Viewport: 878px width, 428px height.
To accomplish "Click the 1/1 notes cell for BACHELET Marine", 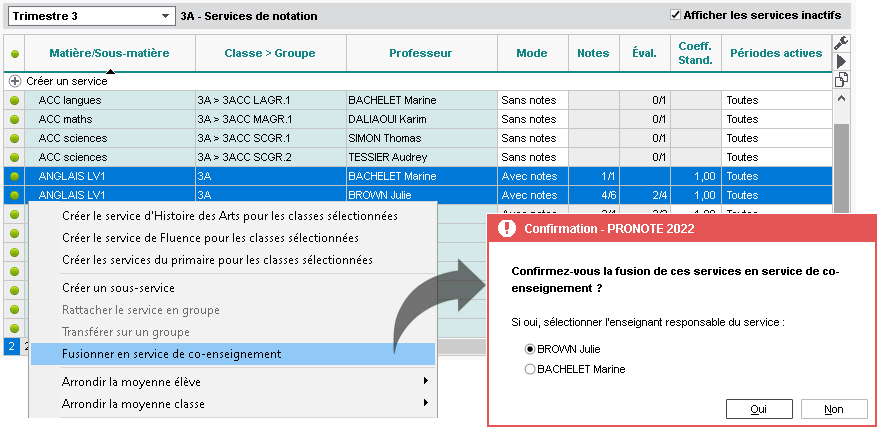I will pyautogui.click(x=594, y=176).
